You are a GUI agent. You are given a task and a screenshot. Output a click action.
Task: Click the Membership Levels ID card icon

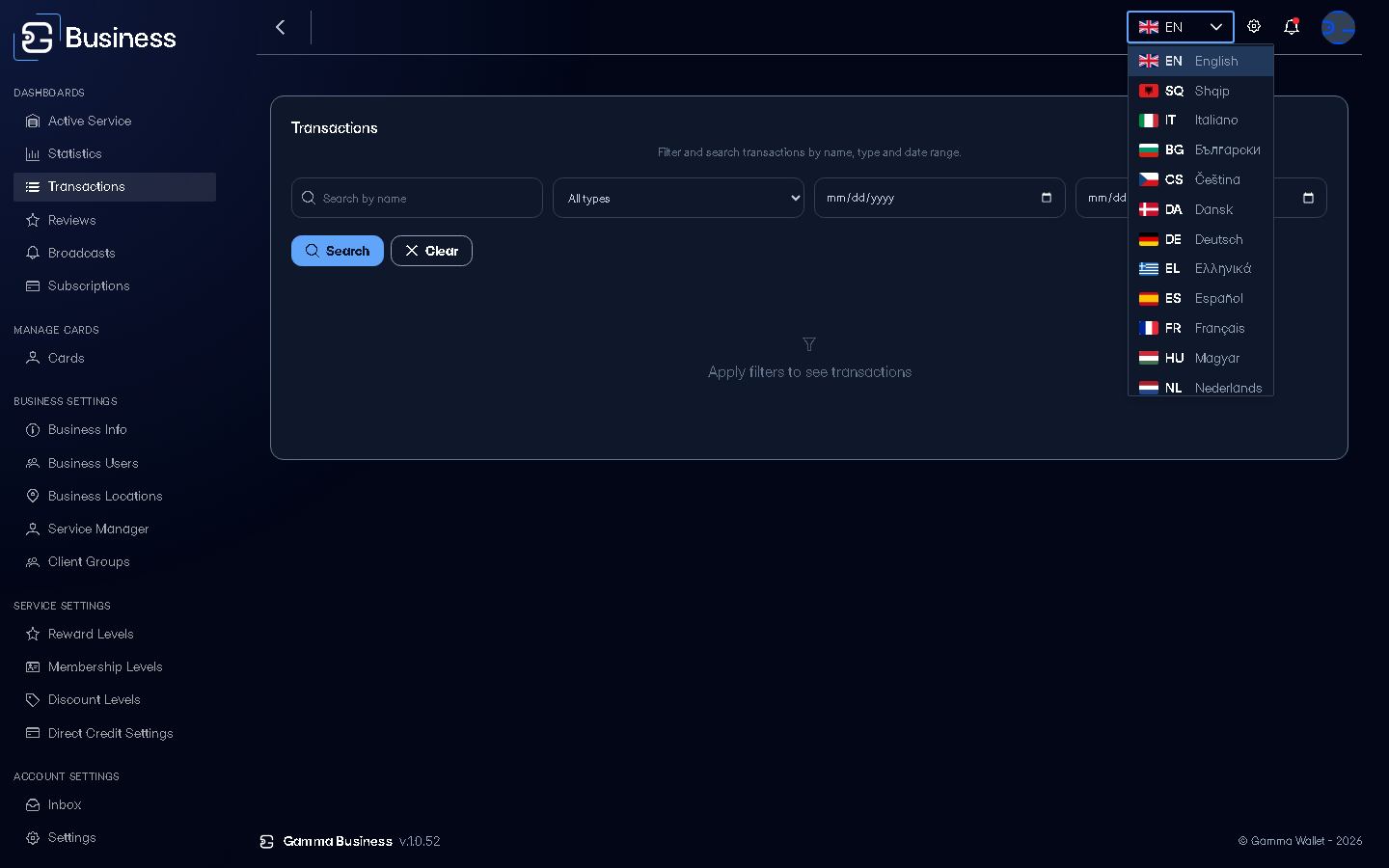33,667
